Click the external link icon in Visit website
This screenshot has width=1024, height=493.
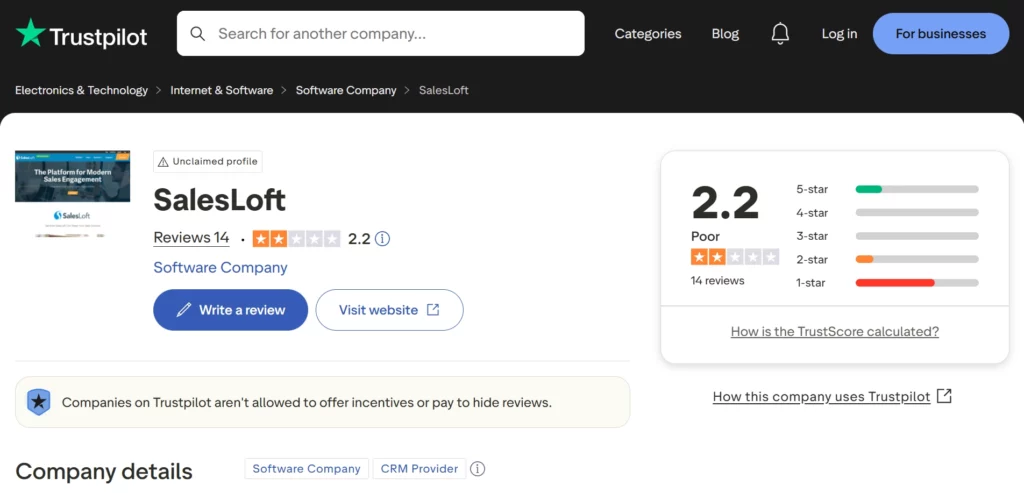[x=433, y=310]
